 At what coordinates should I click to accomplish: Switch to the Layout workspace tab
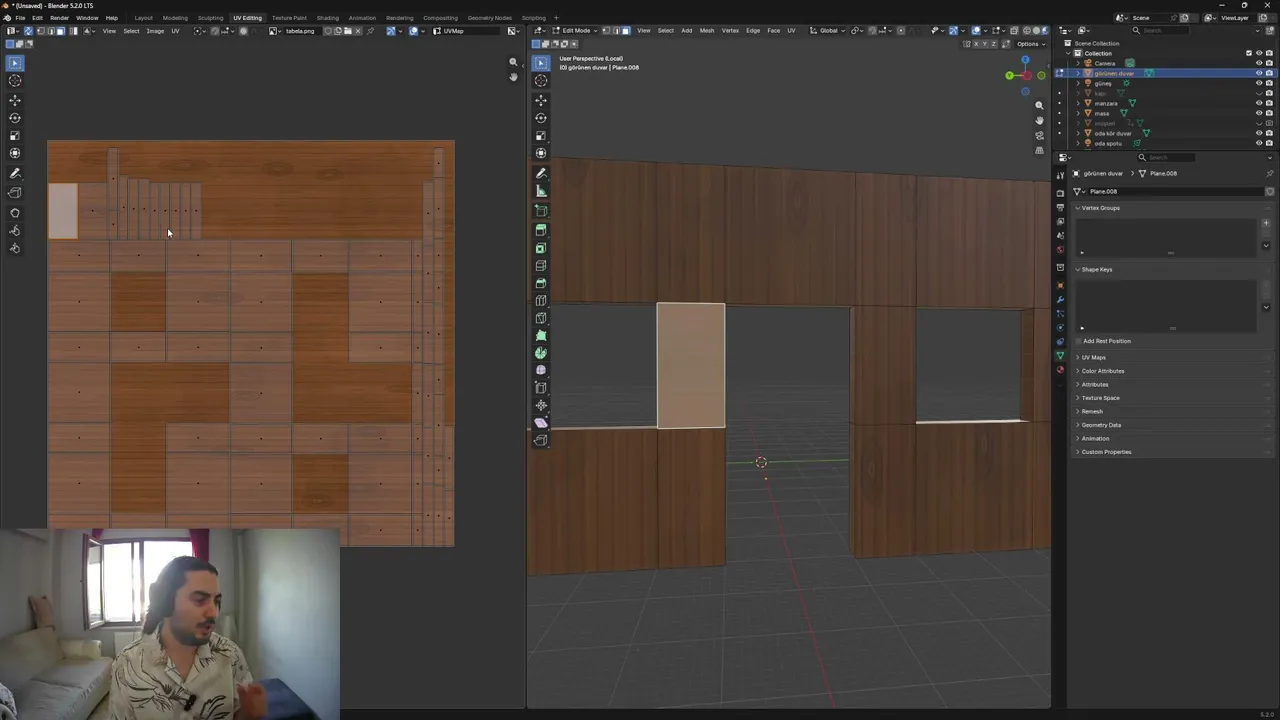click(x=144, y=18)
